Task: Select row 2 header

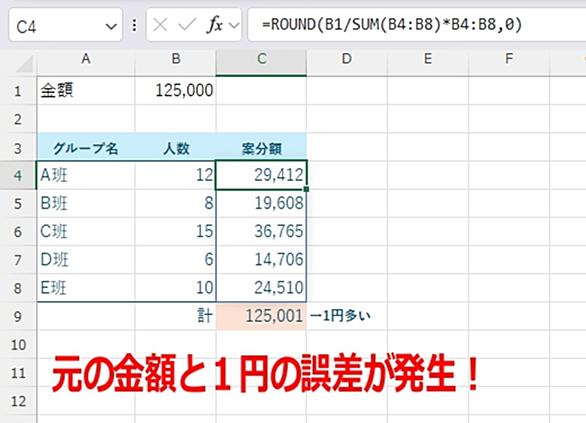Action: (x=18, y=119)
